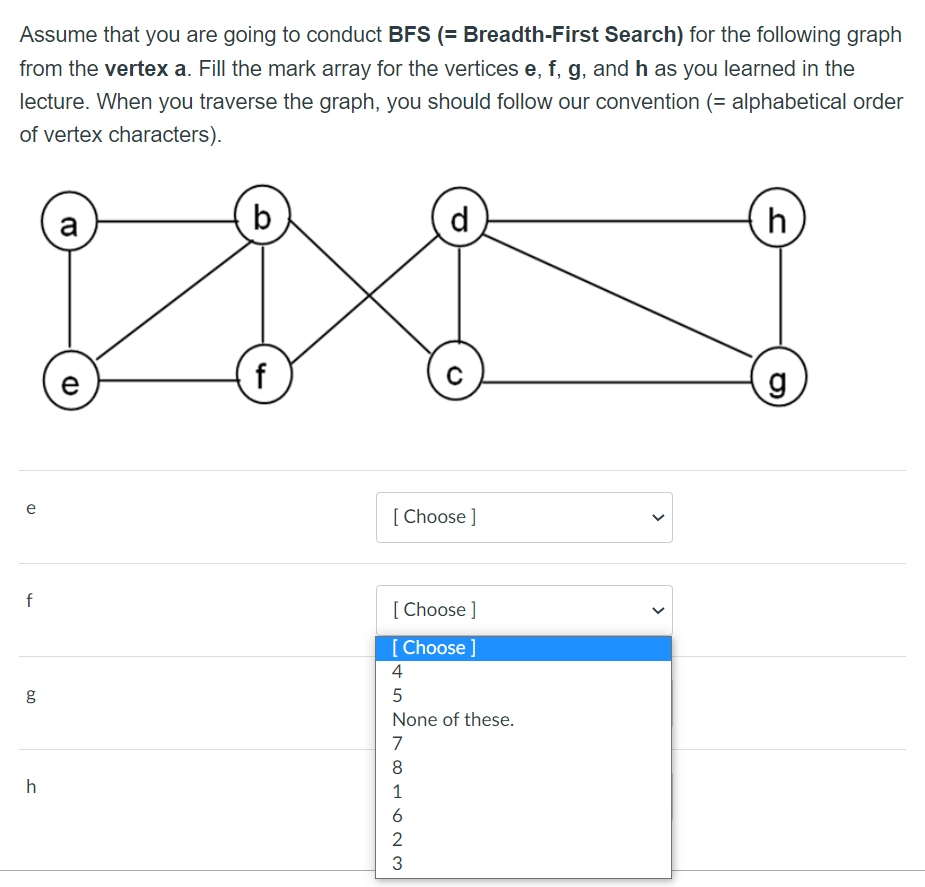Choose "None of these." from the list
Image resolution: width=925 pixels, height=887 pixels.
(x=452, y=719)
